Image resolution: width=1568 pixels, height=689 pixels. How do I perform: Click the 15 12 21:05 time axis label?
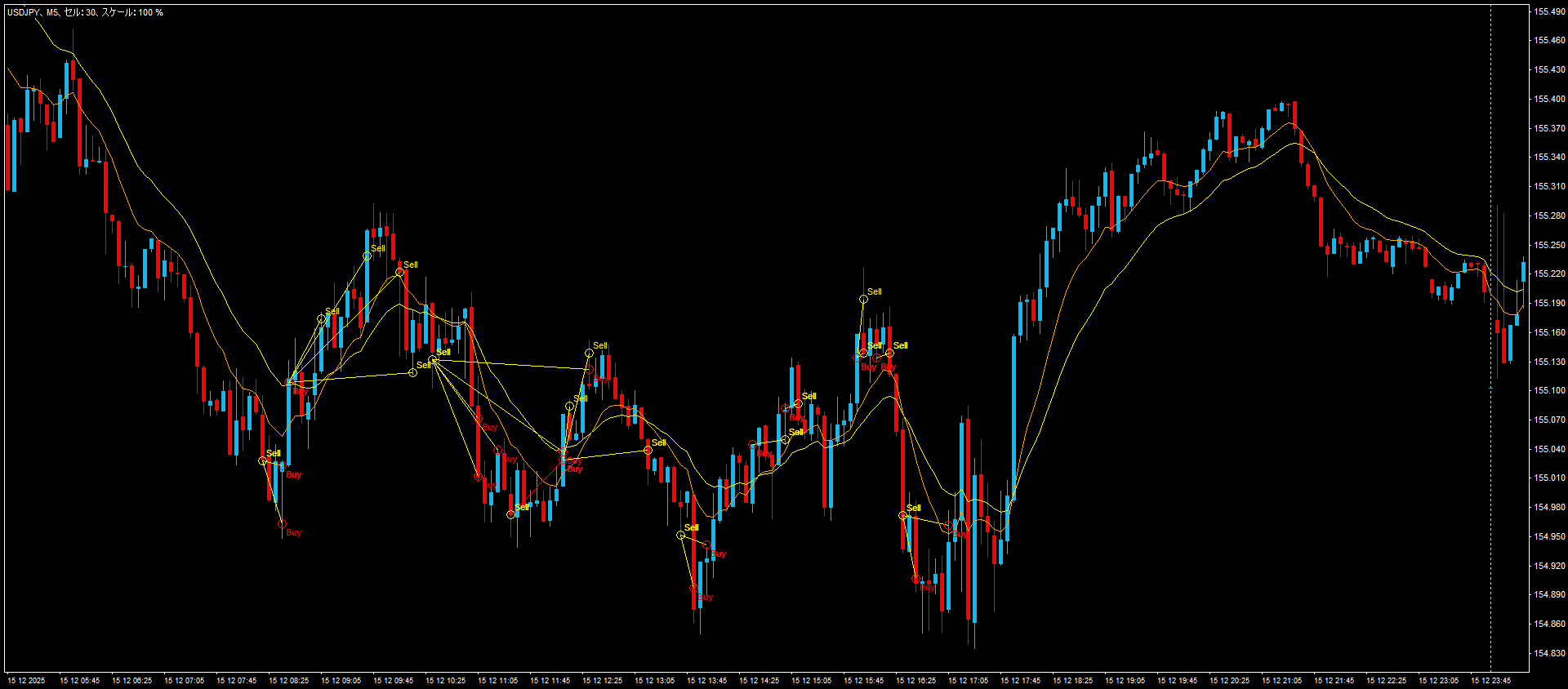(1281, 680)
